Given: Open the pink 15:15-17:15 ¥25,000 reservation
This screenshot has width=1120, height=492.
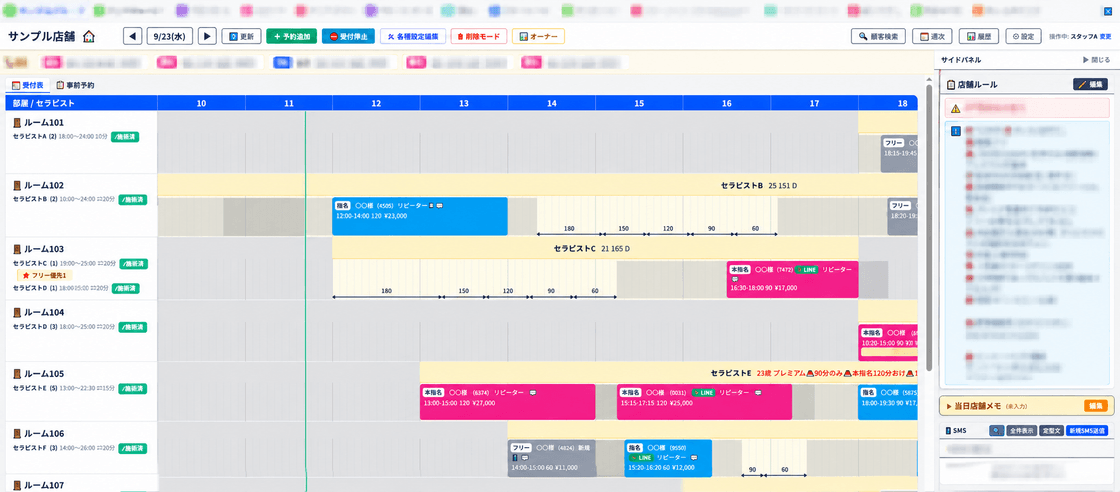Looking at the screenshot, I should [x=704, y=402].
